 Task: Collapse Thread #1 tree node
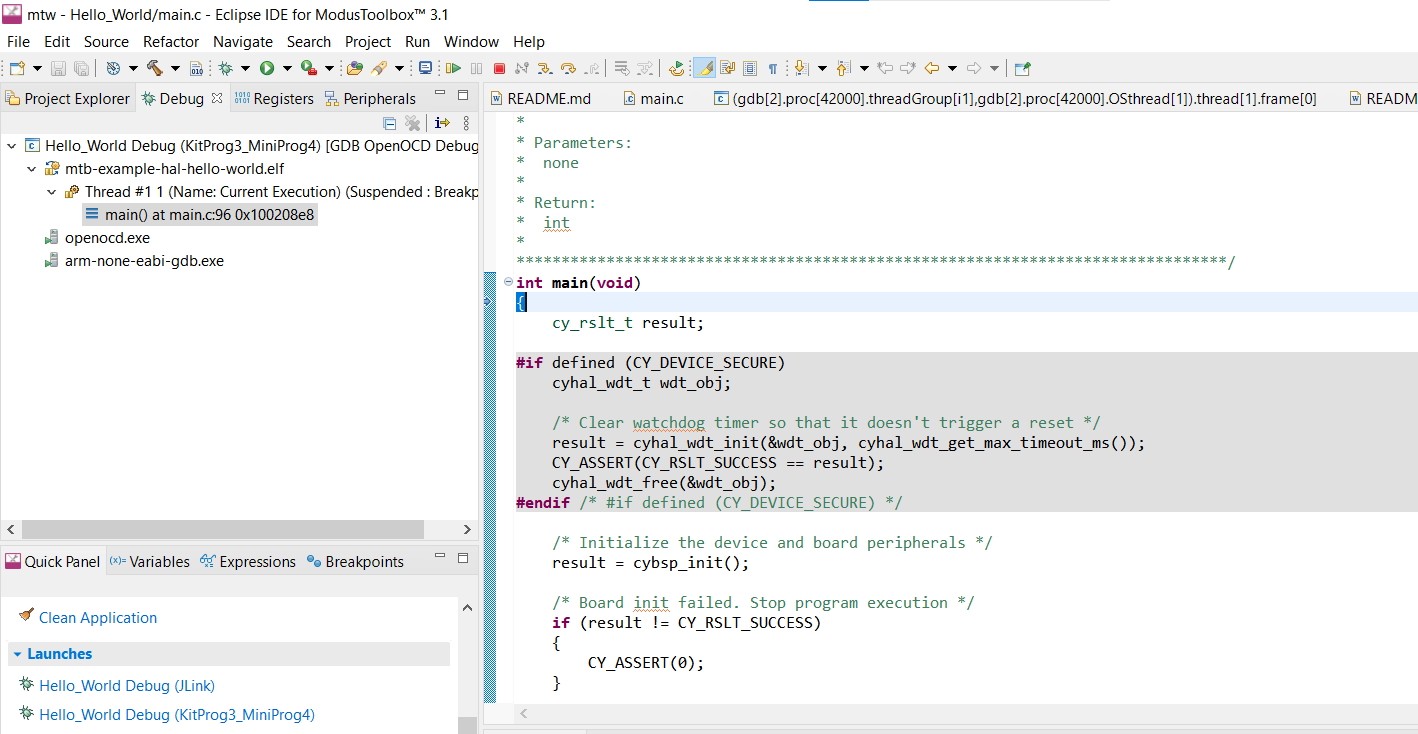[x=51, y=192]
